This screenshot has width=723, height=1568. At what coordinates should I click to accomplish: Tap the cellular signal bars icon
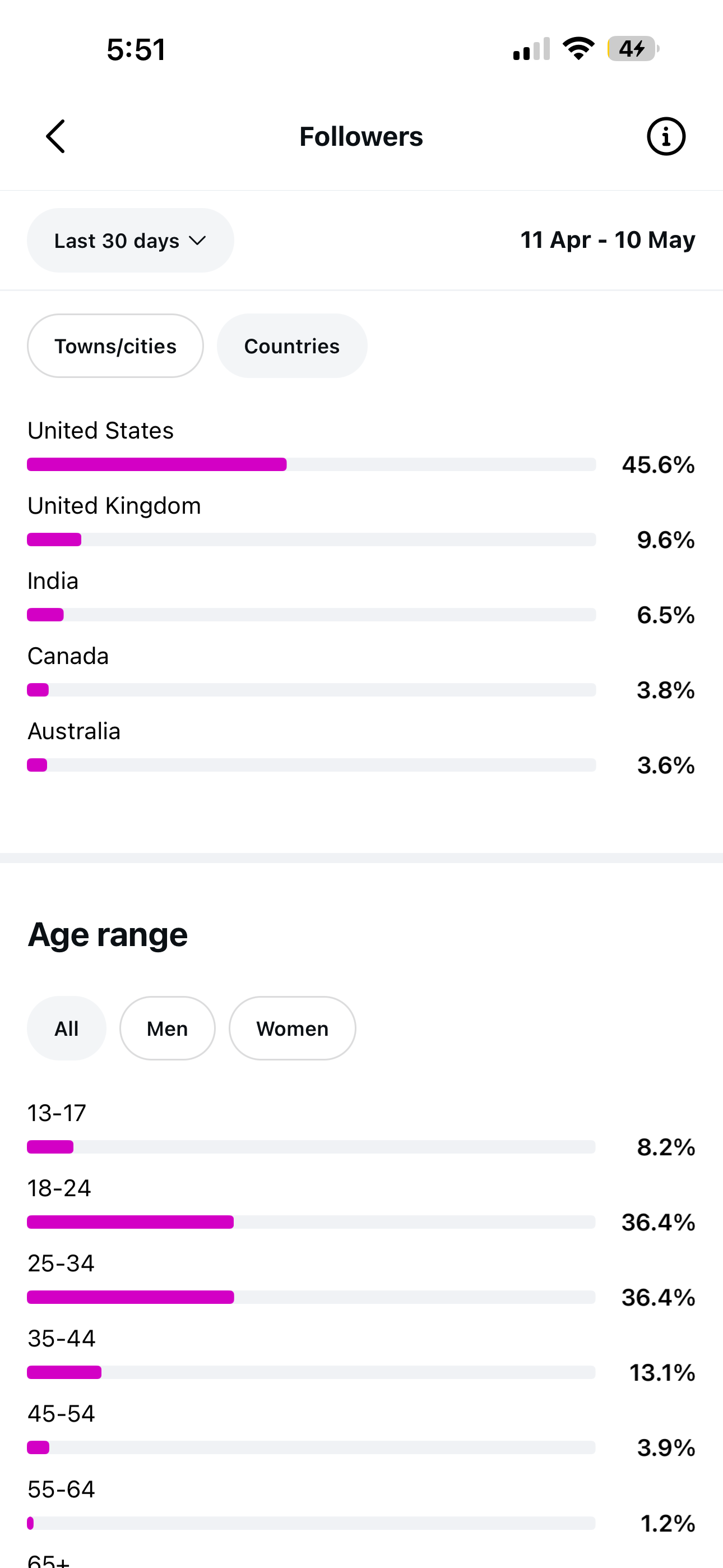[x=531, y=49]
